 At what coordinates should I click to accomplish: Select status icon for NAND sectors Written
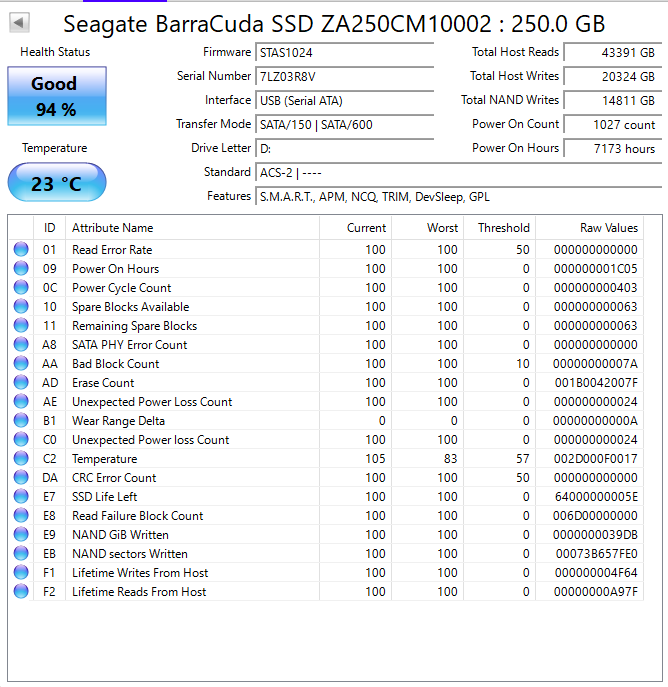coord(21,553)
